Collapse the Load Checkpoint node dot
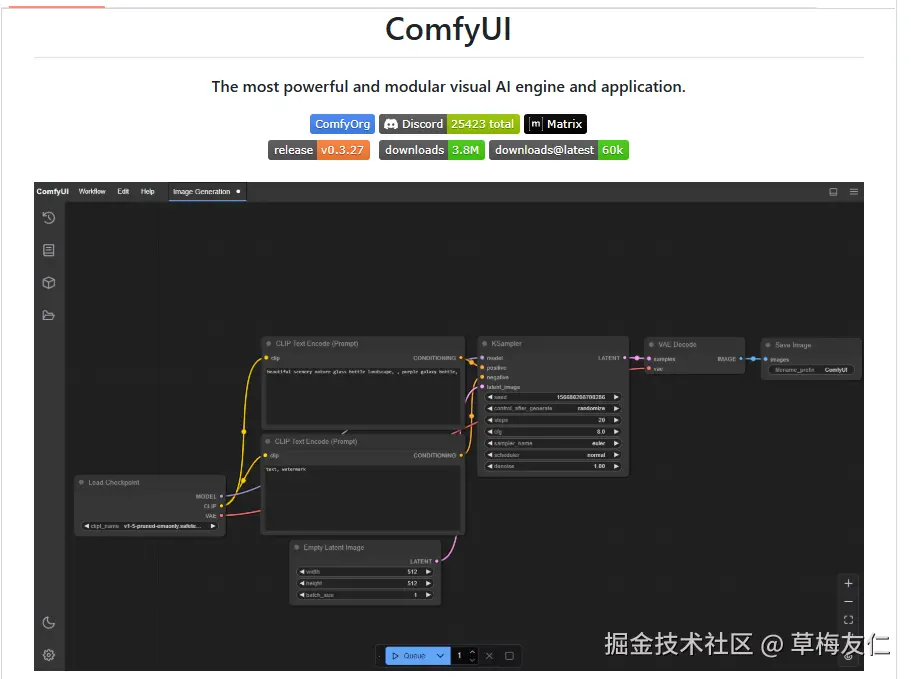 [81, 483]
